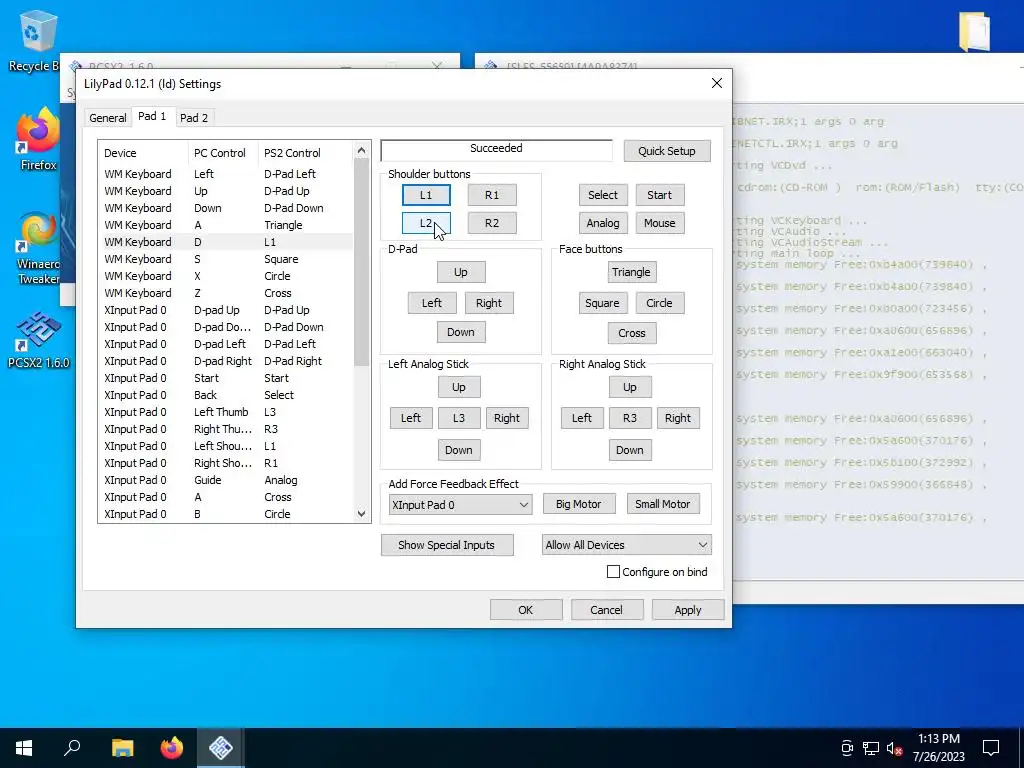The width and height of the screenshot is (1024, 768).
Task: Bind Right Analog Stick Down
Action: 630,449
